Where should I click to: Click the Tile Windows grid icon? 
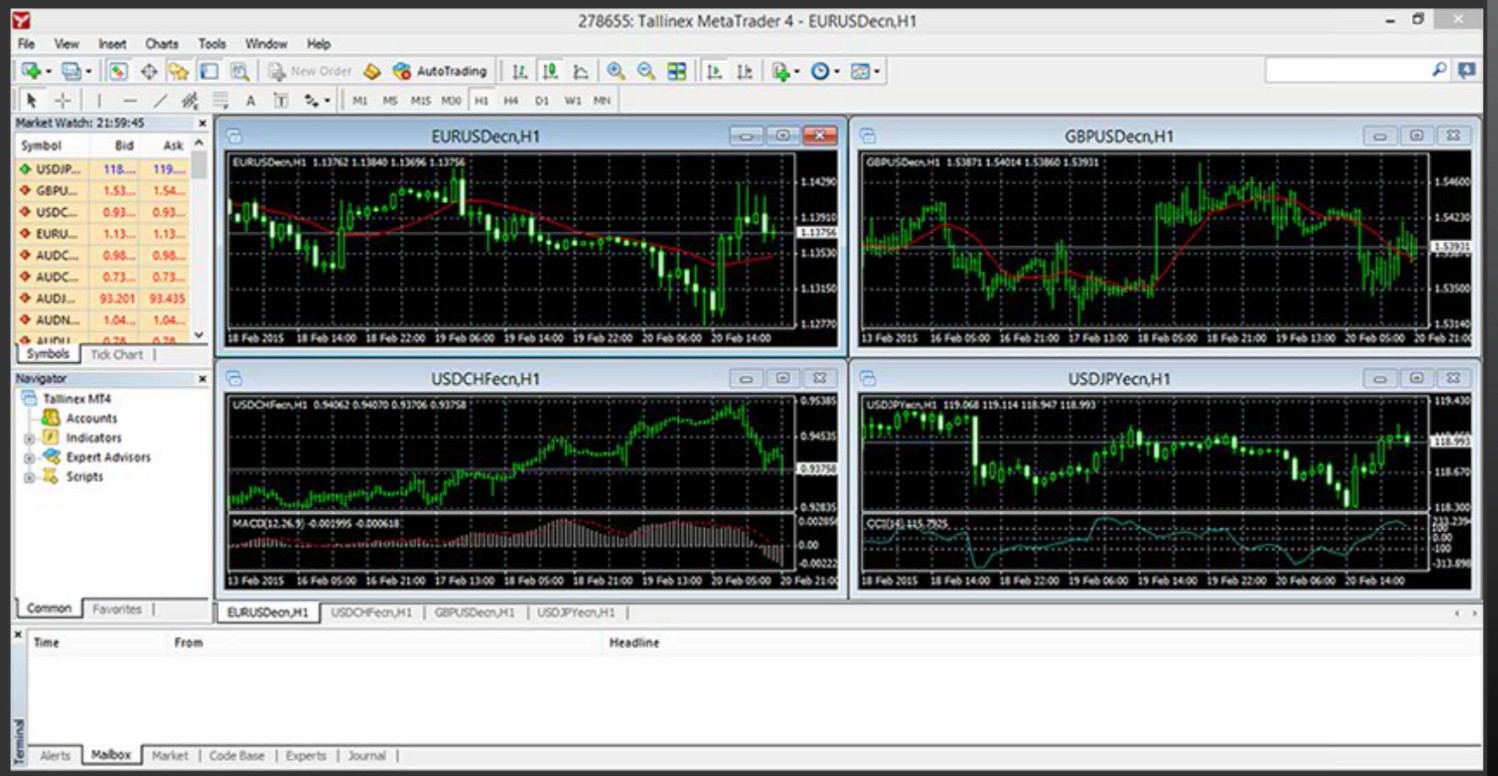677,71
